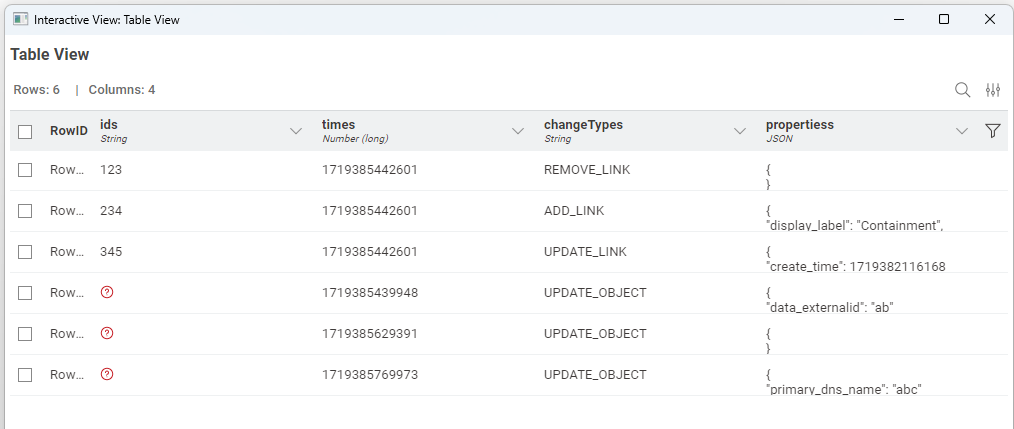The image size is (1014, 429).
Task: Select the checkbox for UPDATE_LINK row
Action: pyautogui.click(x=25, y=252)
